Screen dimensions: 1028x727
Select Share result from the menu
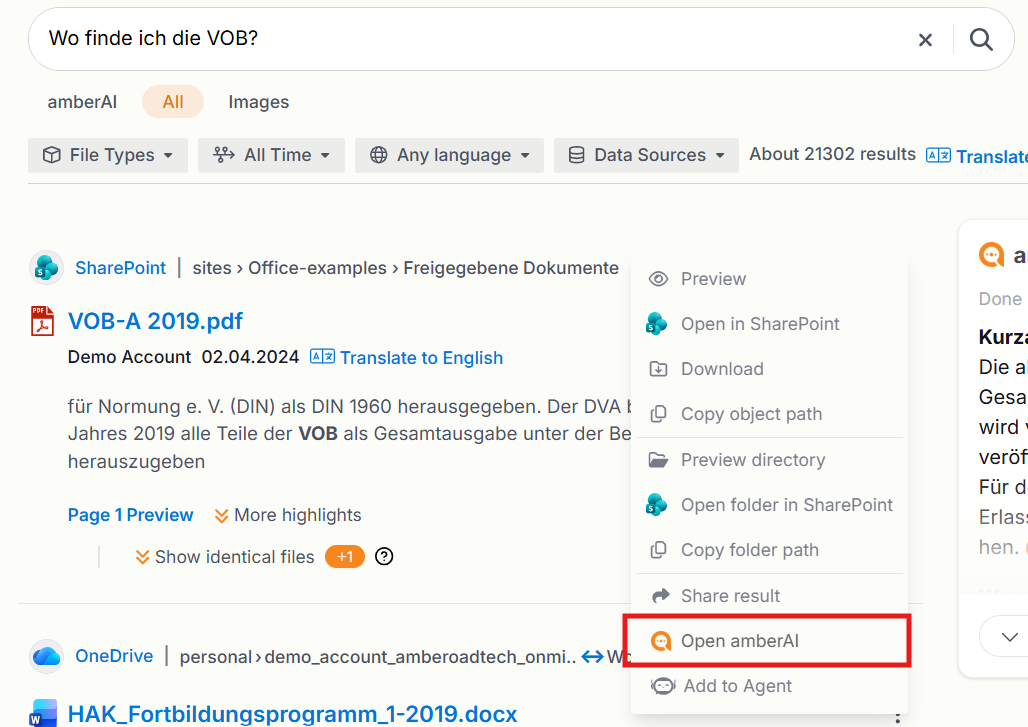coord(770,596)
